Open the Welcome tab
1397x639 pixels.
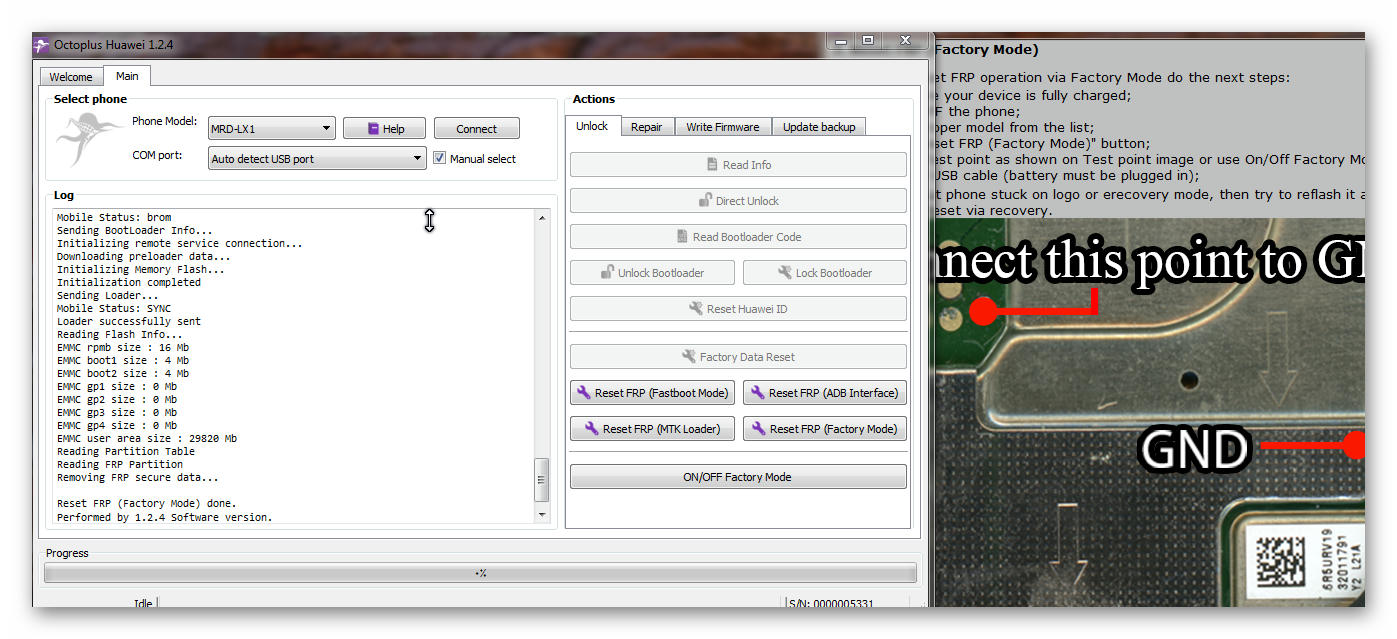pyautogui.click(x=71, y=77)
